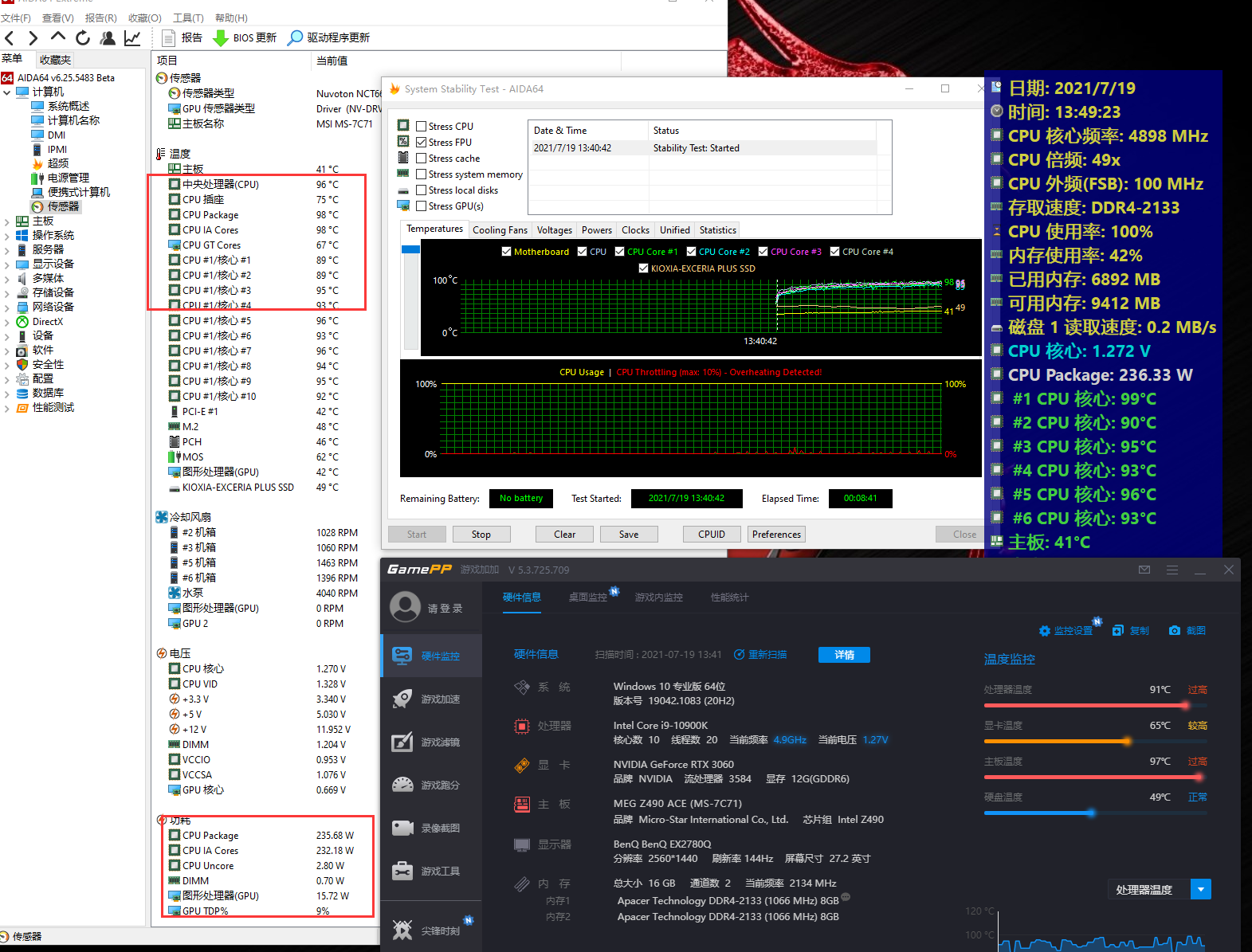Click the 显卡温度 orange slider bar
Viewport: 1252px width, 952px height.
[x=1096, y=741]
